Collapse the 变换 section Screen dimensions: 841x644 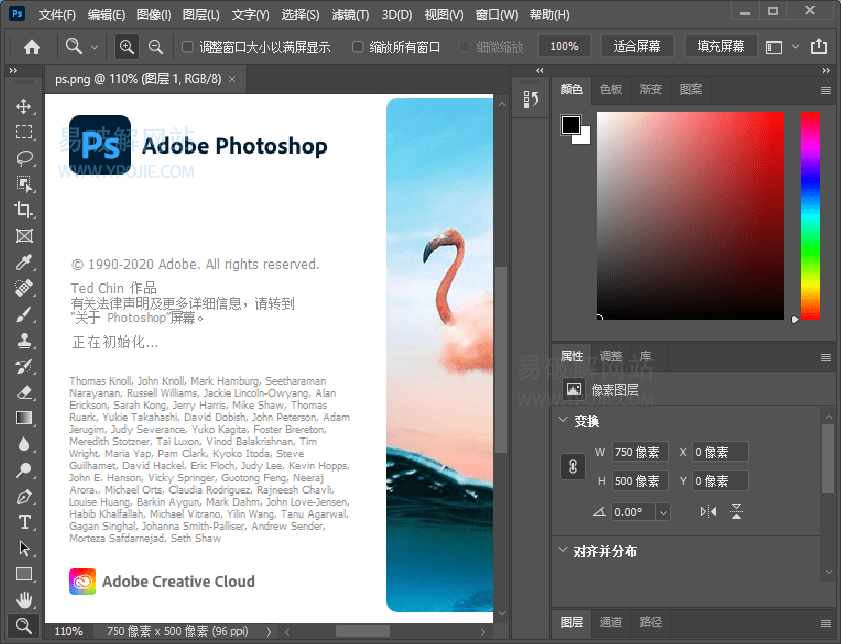point(563,420)
